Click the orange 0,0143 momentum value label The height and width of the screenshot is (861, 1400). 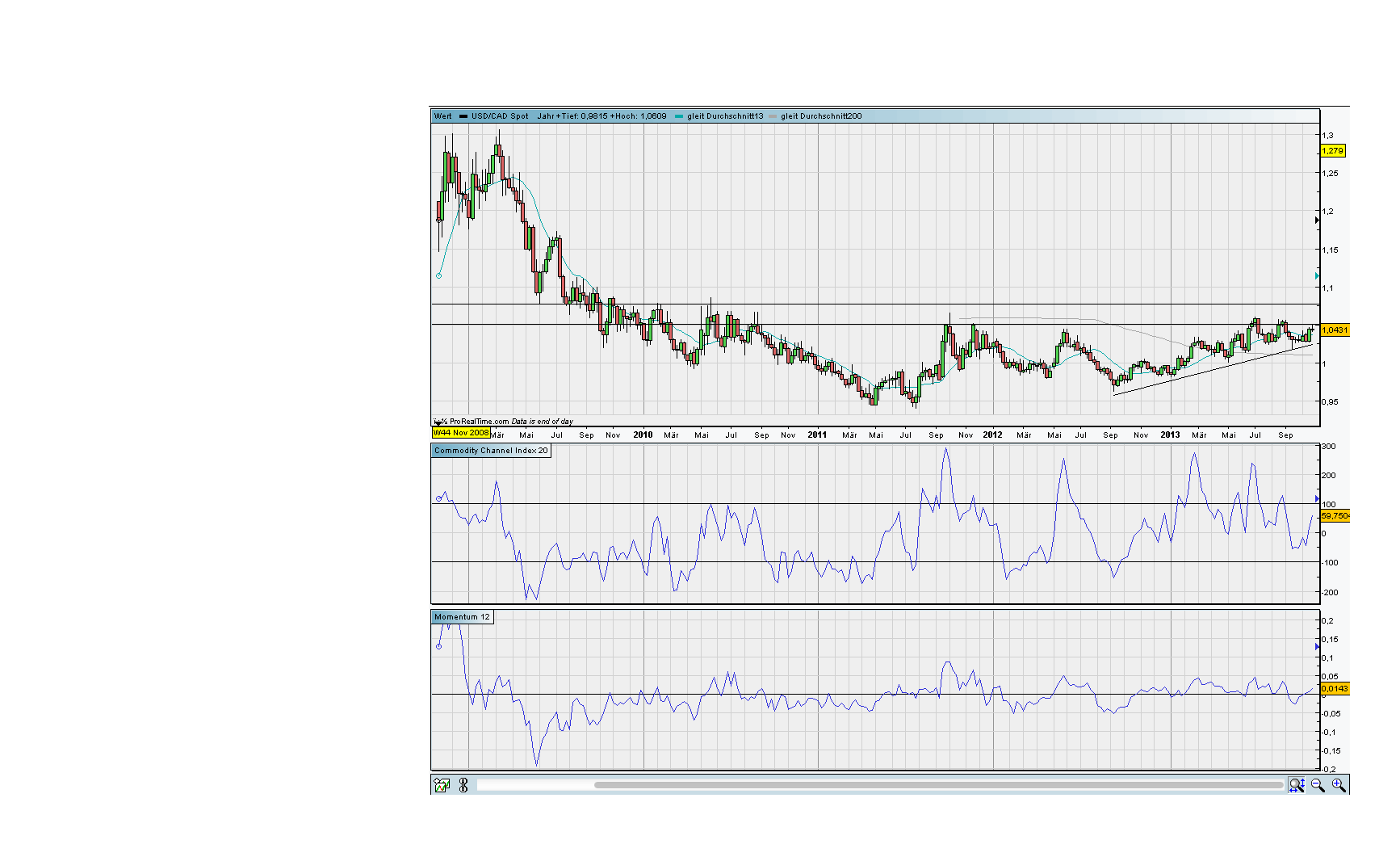1335,689
